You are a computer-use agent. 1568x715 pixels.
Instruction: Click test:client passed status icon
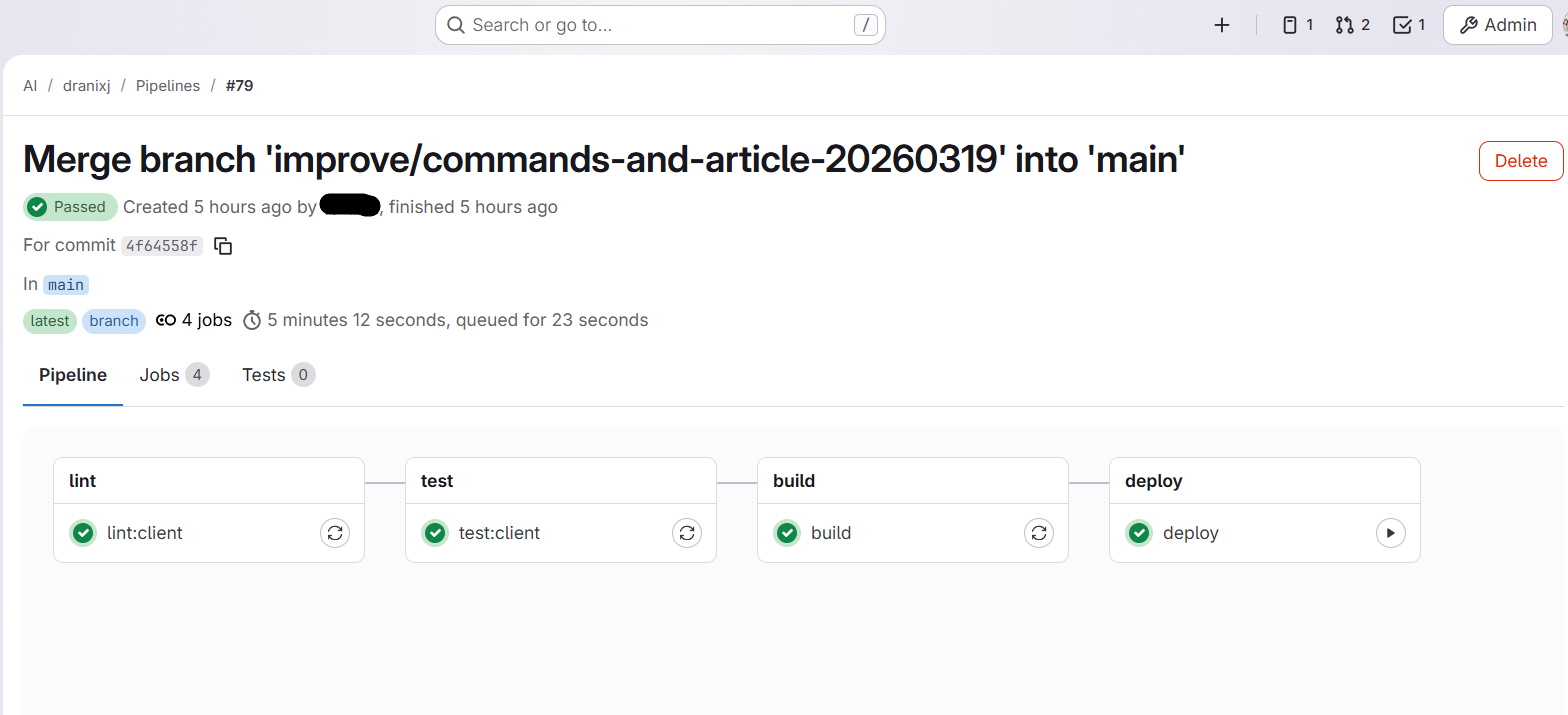(x=435, y=533)
